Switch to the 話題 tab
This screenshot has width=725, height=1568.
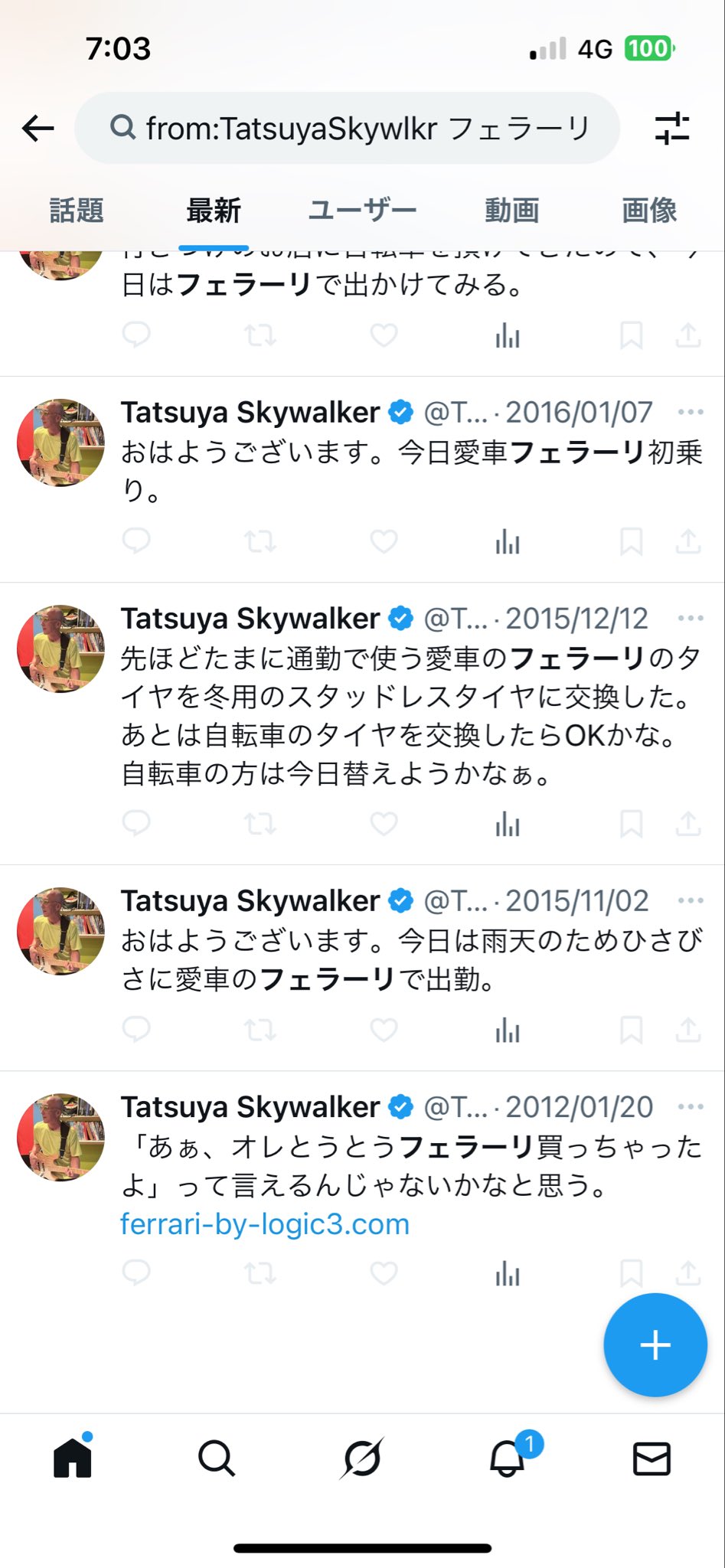click(x=77, y=211)
